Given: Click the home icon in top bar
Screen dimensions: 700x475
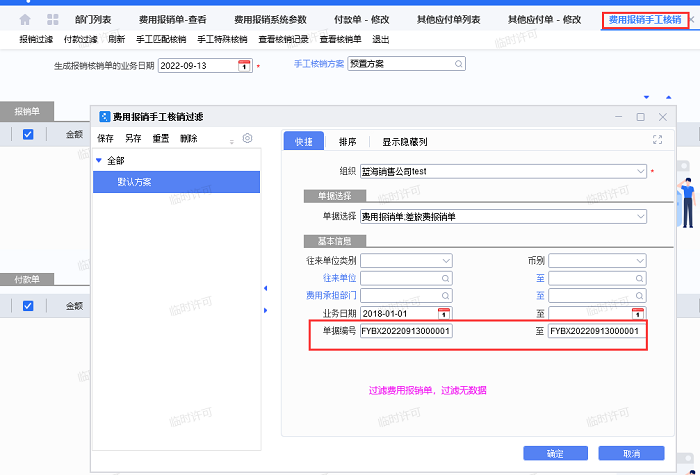Looking at the screenshot, I should (25, 19).
